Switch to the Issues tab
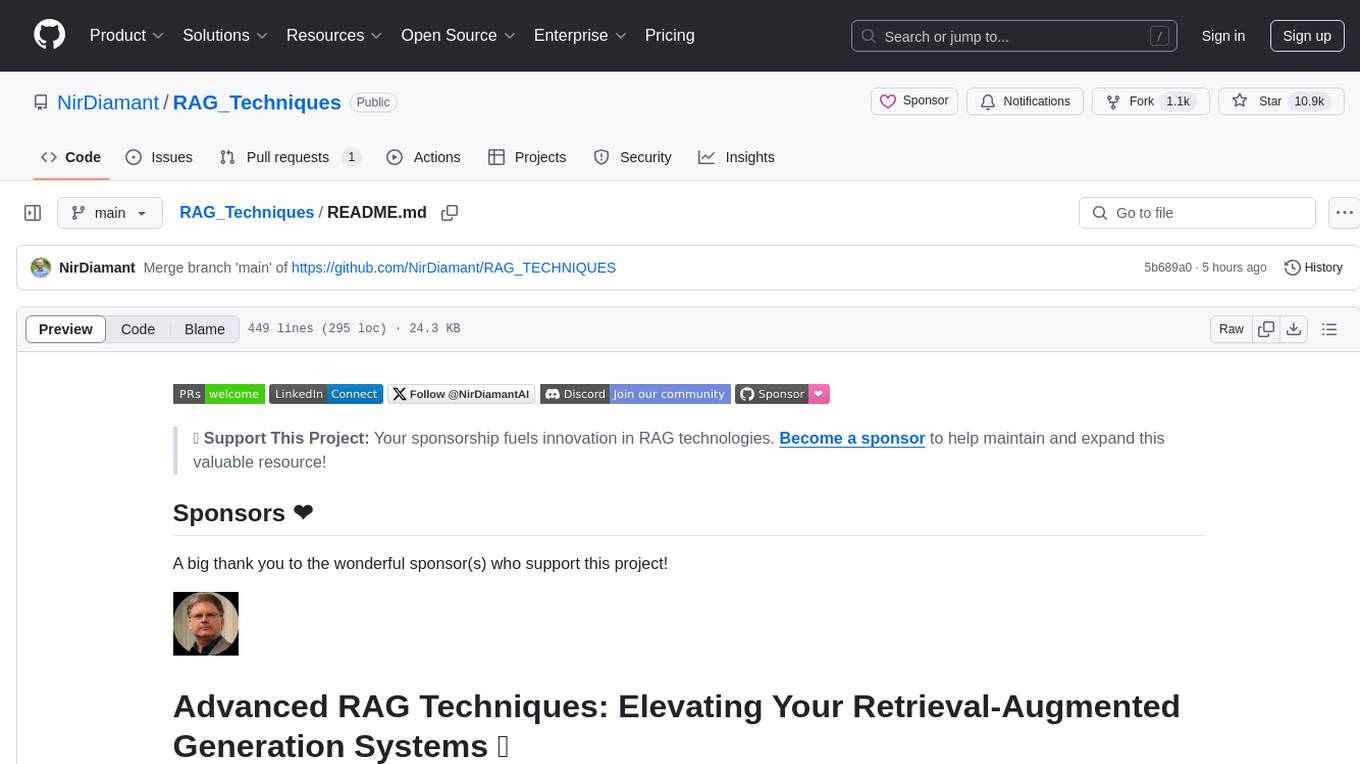This screenshot has height=764, width=1360. click(159, 157)
